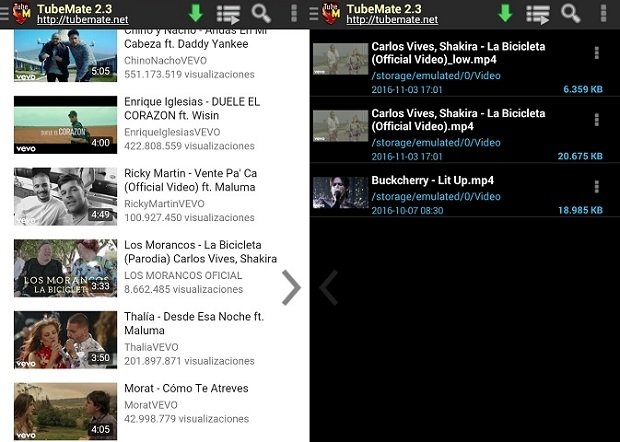
Task: Click '42.998.779 visualizaciones' count
Action: (x=186, y=419)
